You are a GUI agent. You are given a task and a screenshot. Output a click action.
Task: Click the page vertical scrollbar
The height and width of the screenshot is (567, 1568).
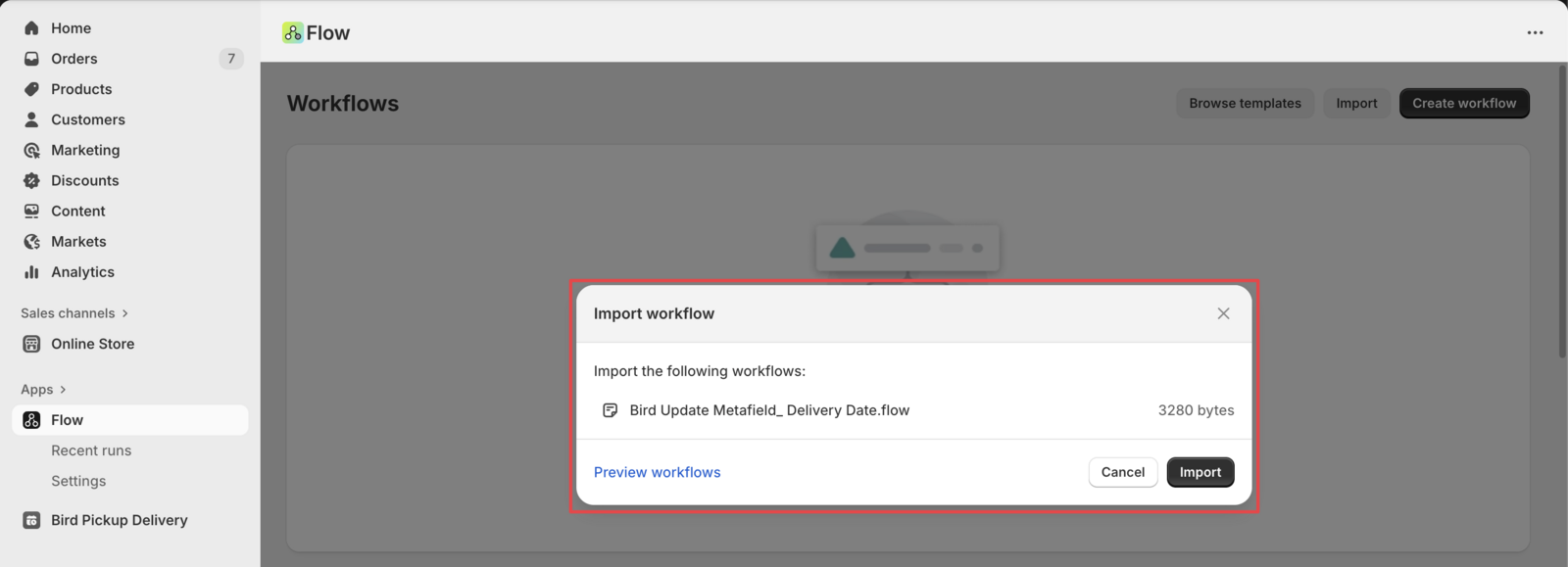(1562, 211)
